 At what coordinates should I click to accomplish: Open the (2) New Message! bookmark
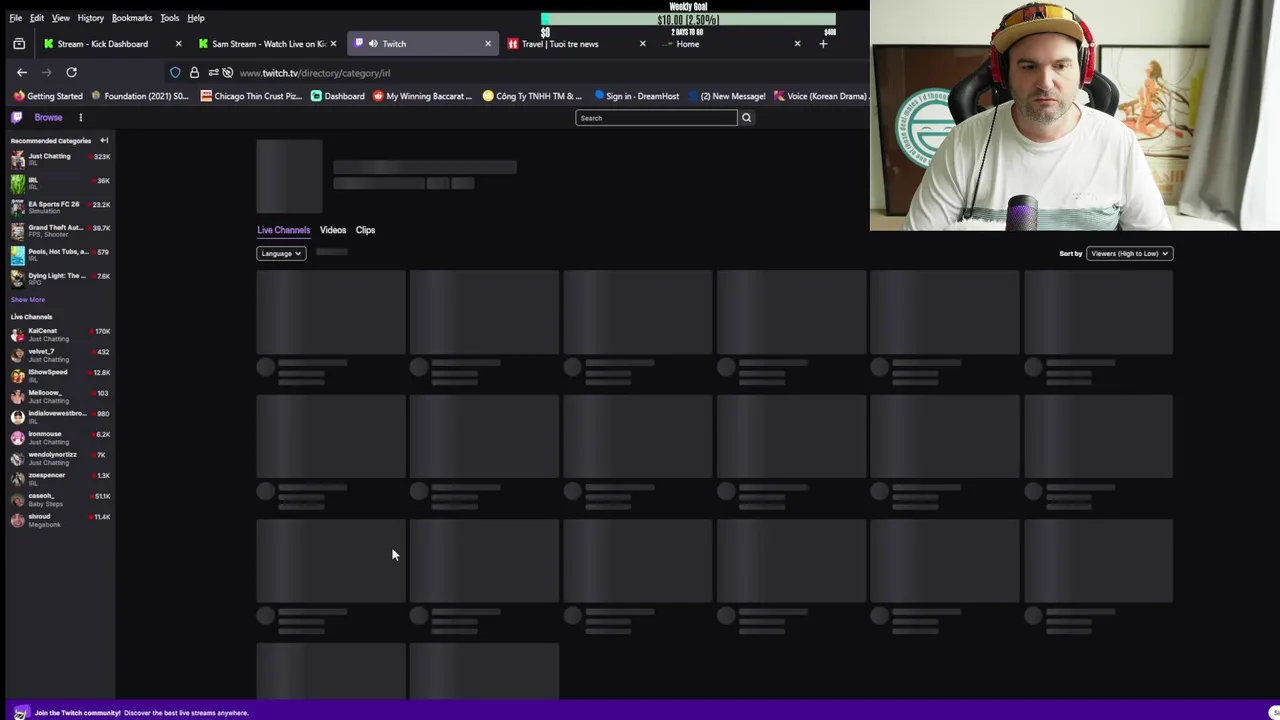726,96
